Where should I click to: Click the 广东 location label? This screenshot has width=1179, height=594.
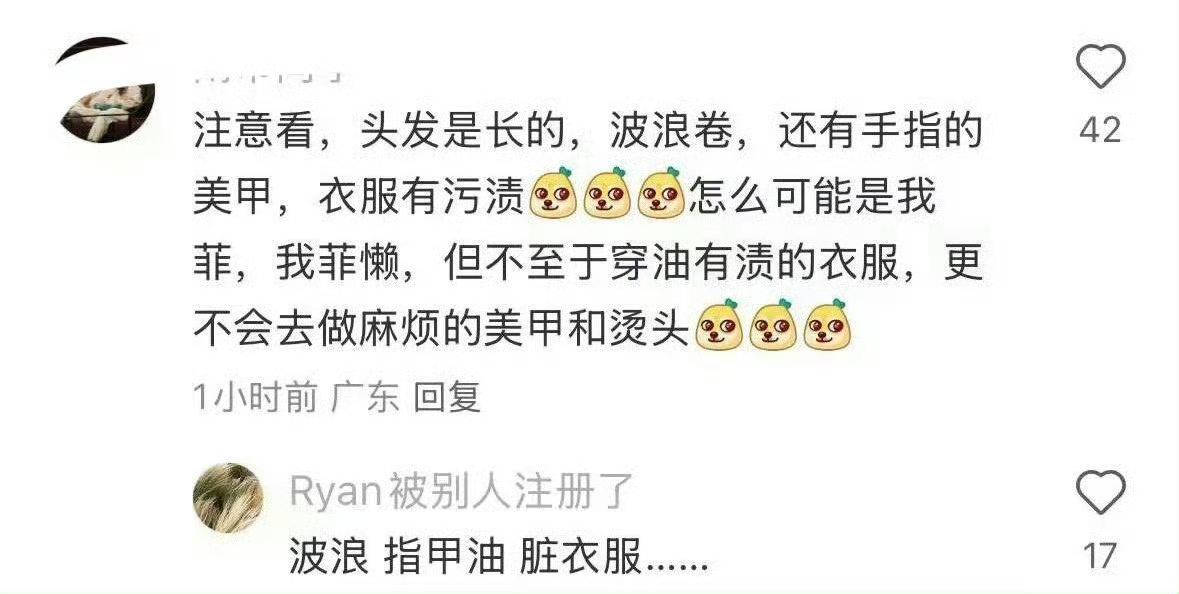pos(365,397)
